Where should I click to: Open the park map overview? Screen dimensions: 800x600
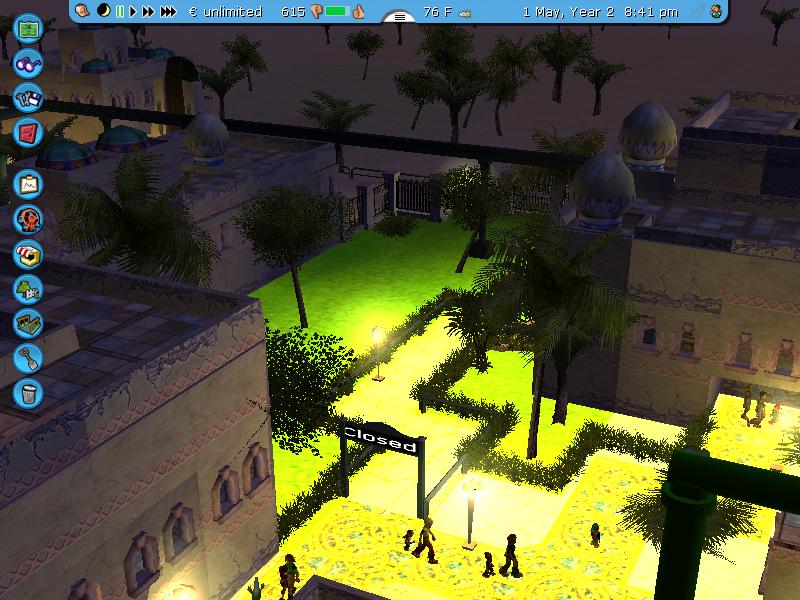click(x=28, y=29)
